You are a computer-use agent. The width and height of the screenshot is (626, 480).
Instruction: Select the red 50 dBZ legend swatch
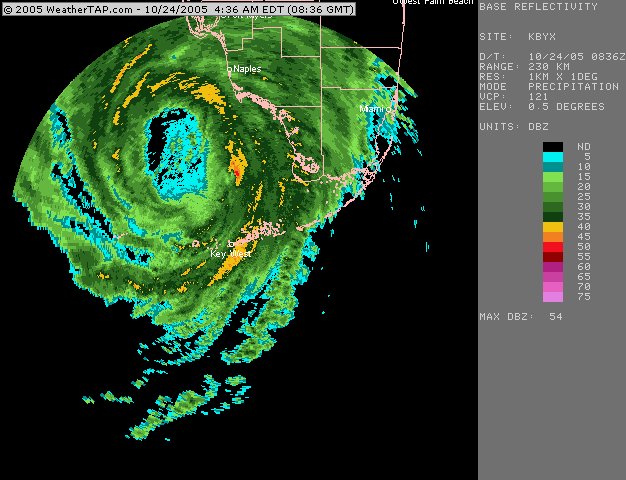553,246
